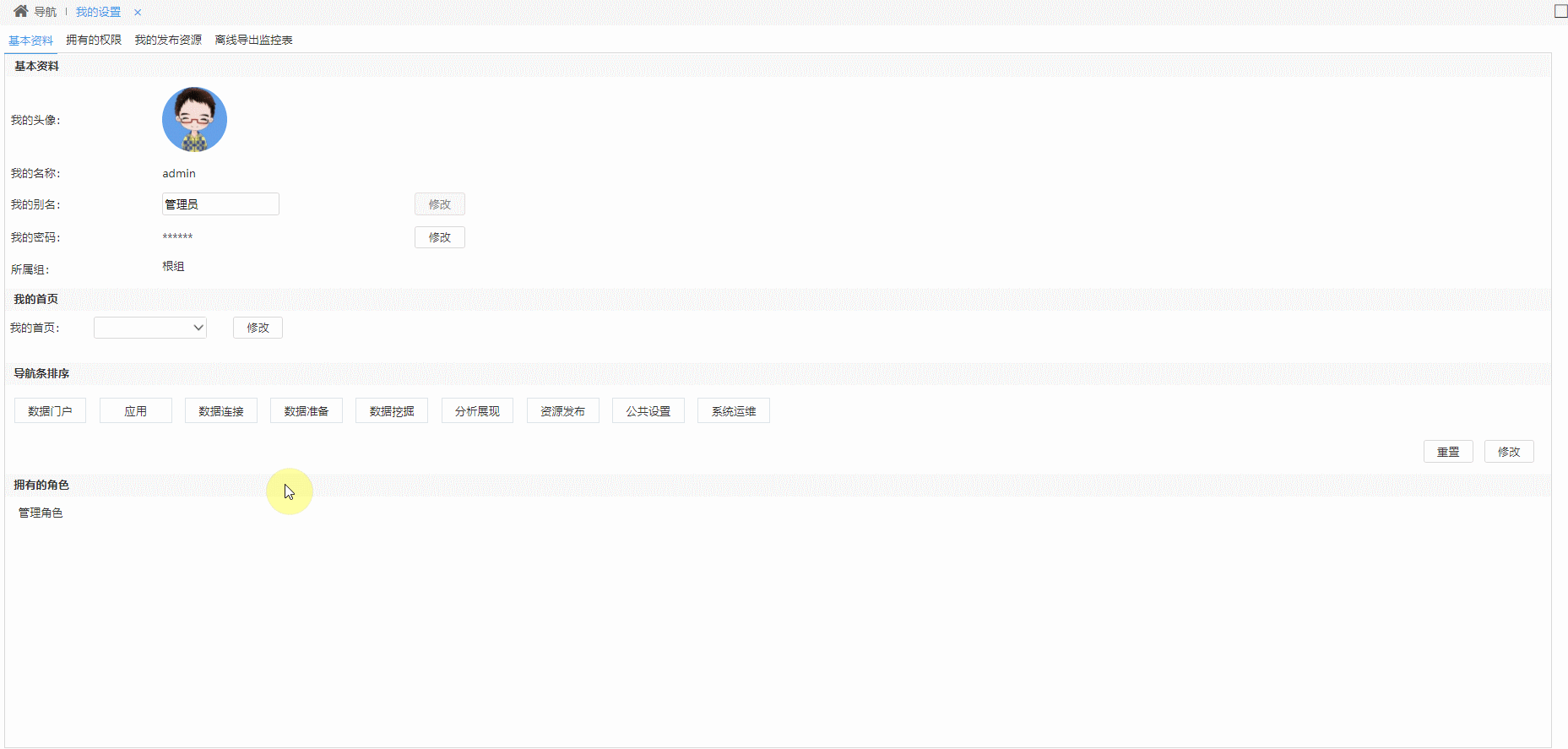The height and width of the screenshot is (749, 1568).
Task: Open the 导航 breadcrumb
Action: point(46,12)
